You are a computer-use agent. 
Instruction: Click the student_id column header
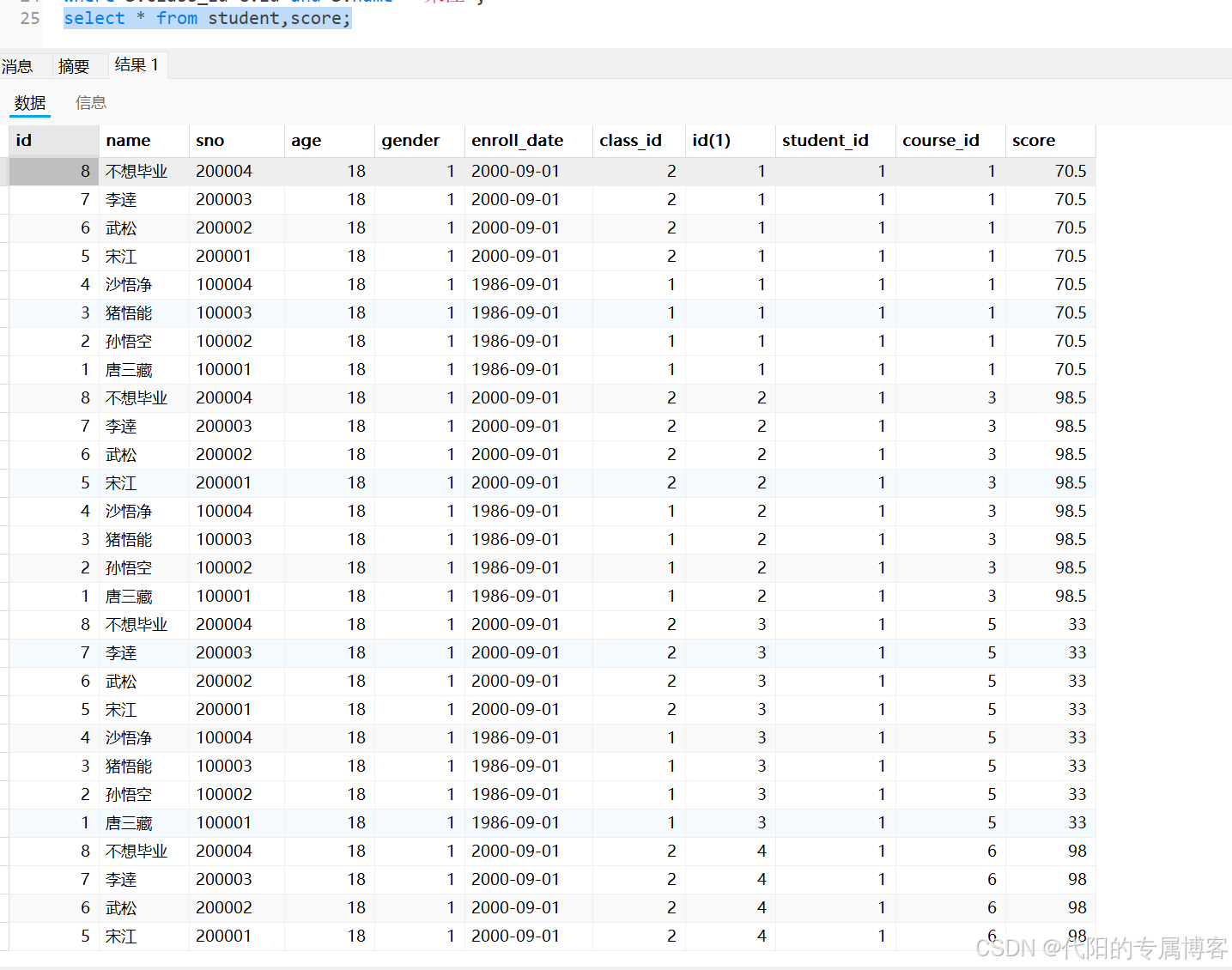tap(834, 141)
